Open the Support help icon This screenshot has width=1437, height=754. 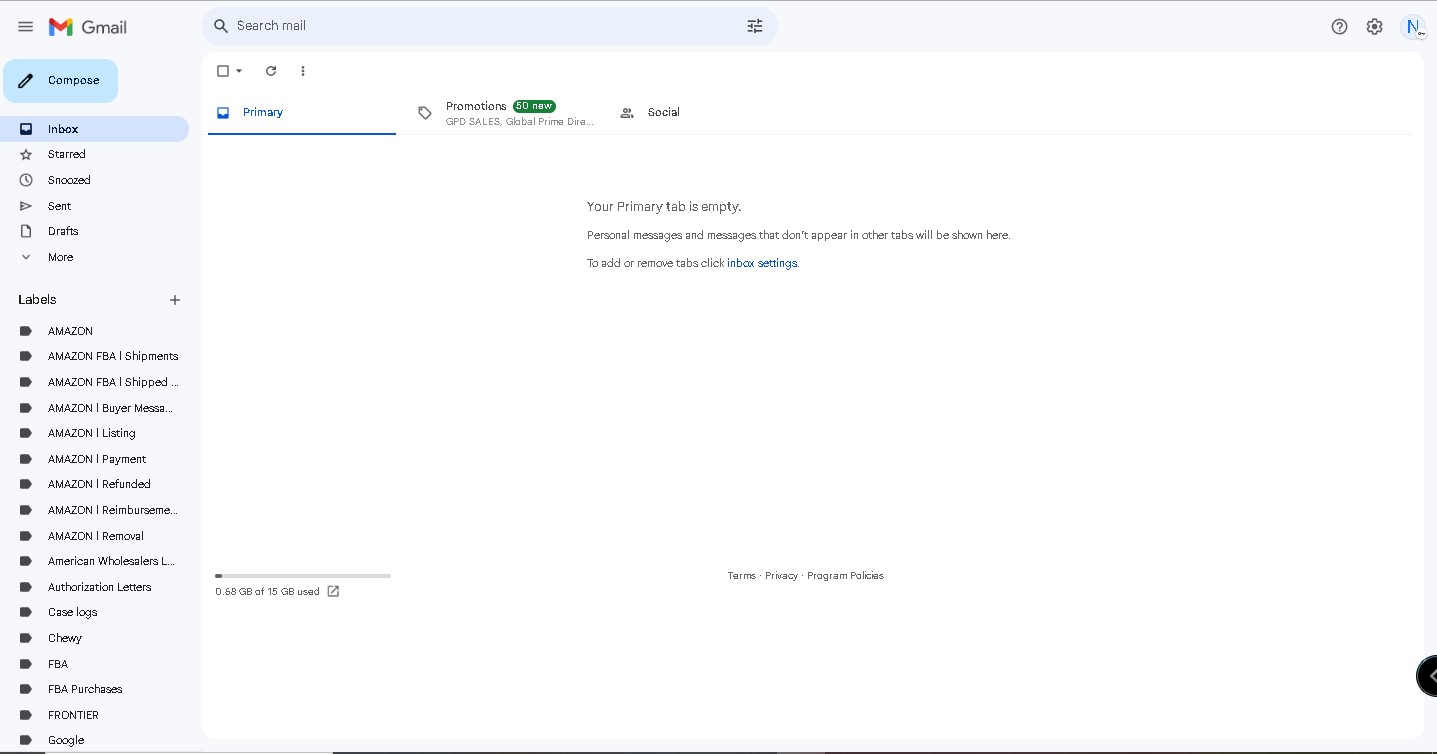[1340, 27]
